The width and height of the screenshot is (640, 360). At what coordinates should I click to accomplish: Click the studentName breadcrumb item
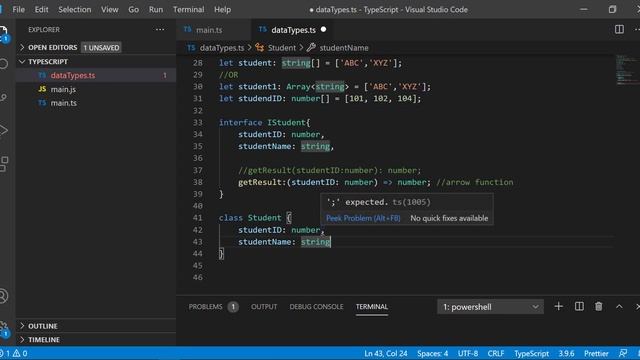pyautogui.click(x=344, y=48)
